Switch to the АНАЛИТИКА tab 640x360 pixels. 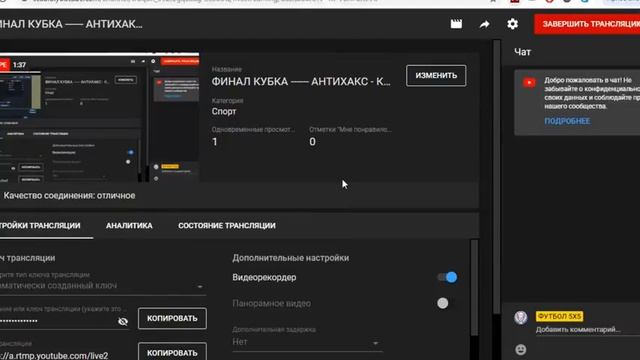pyautogui.click(x=129, y=226)
